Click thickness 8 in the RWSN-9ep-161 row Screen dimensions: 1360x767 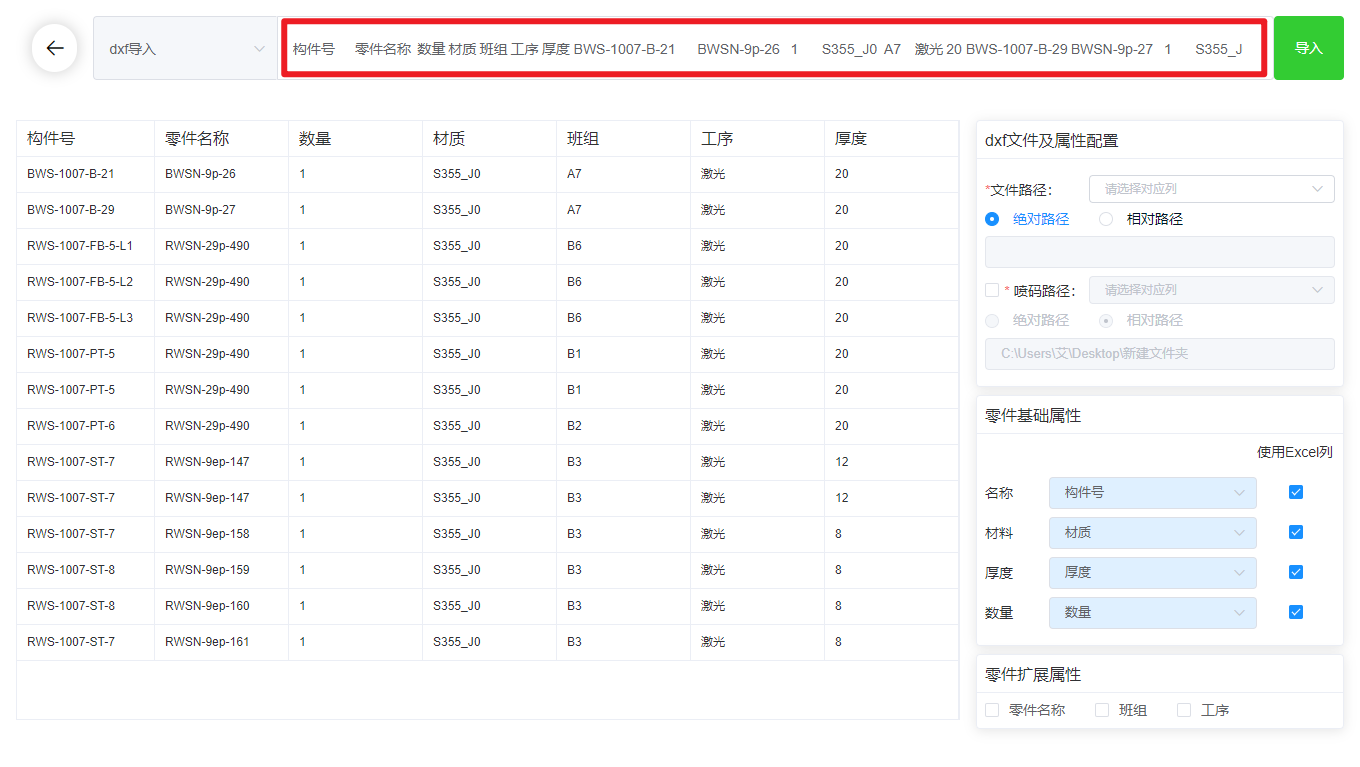pyautogui.click(x=891, y=642)
